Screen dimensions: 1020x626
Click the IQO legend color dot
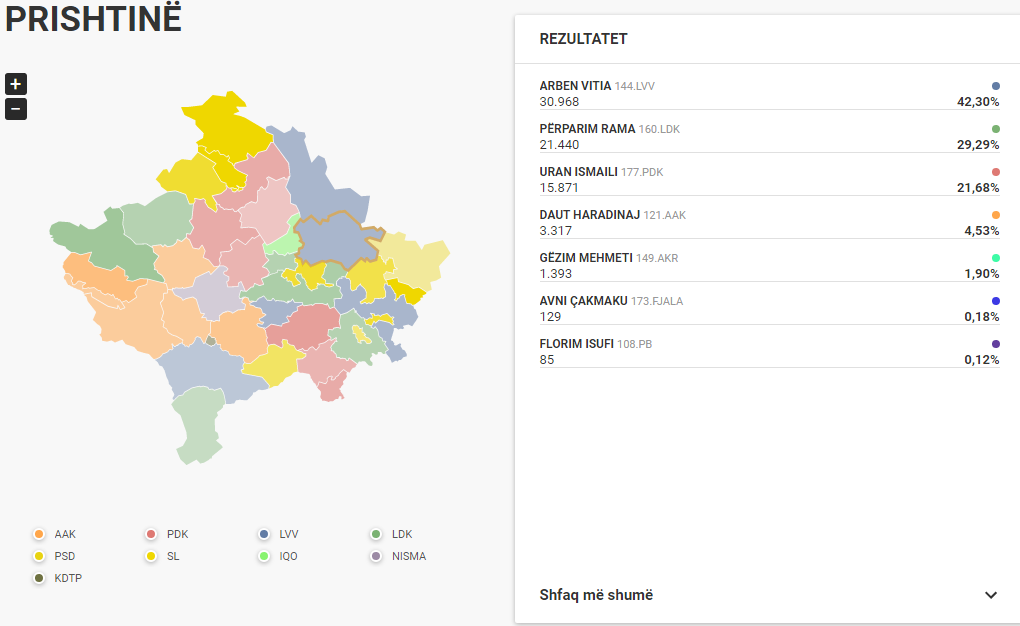click(263, 556)
